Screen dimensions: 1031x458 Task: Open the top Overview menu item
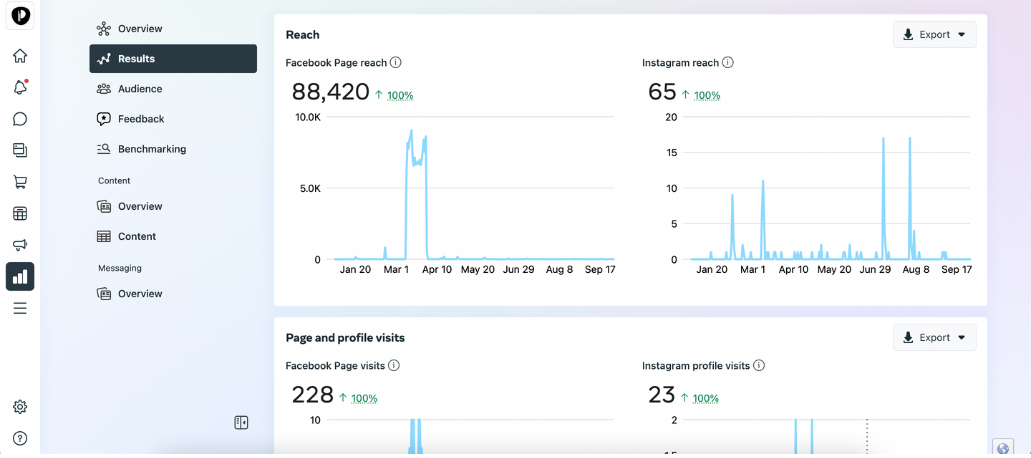pos(173,29)
